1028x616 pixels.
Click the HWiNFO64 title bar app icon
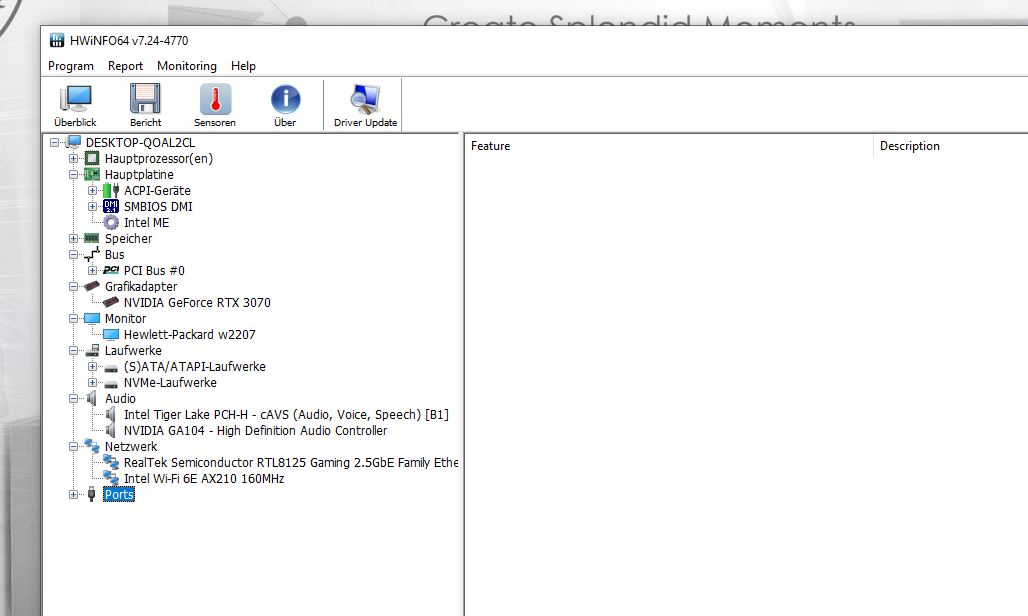57,40
